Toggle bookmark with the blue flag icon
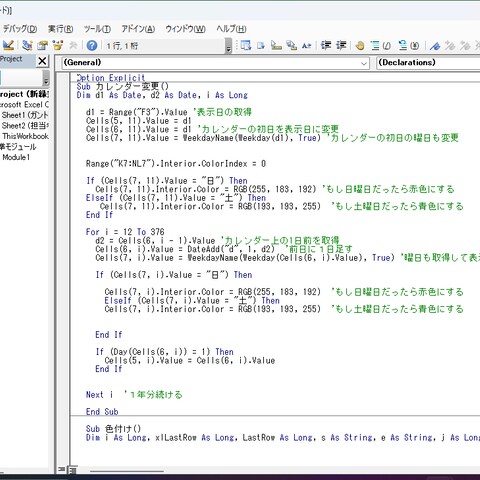 coord(435,45)
